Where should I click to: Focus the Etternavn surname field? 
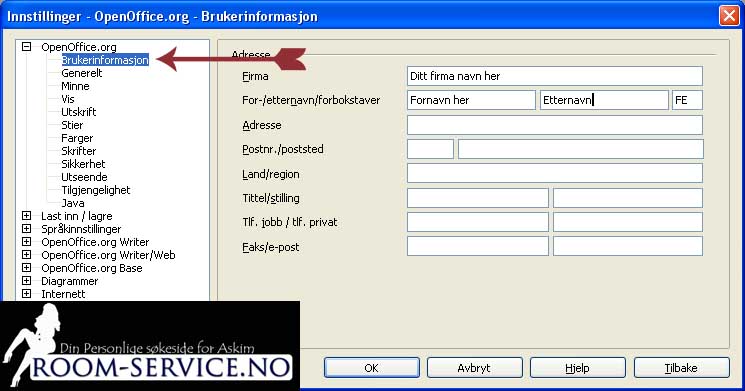point(604,100)
